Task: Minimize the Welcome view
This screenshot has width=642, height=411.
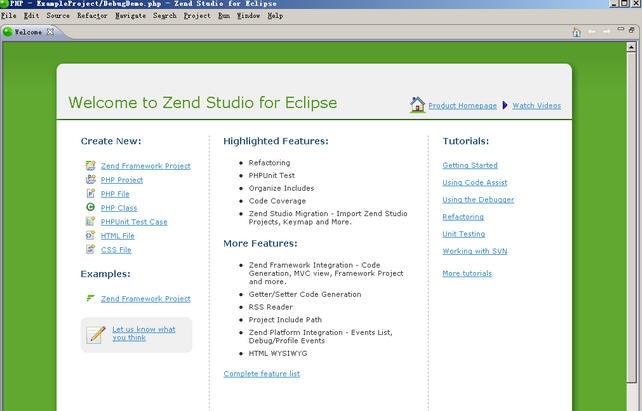Action: [x=621, y=29]
